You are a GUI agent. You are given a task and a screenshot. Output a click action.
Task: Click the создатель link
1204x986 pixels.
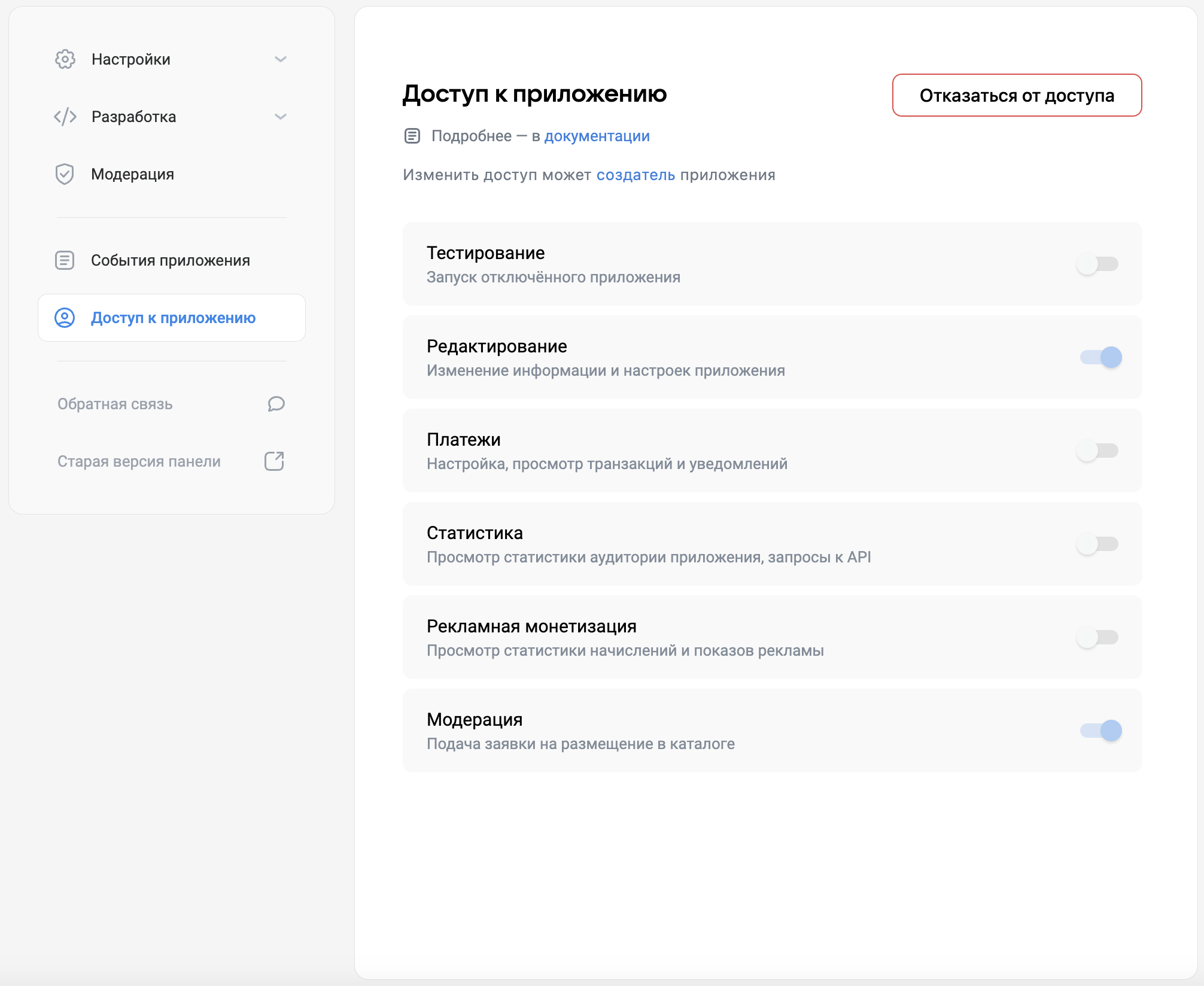tap(635, 175)
